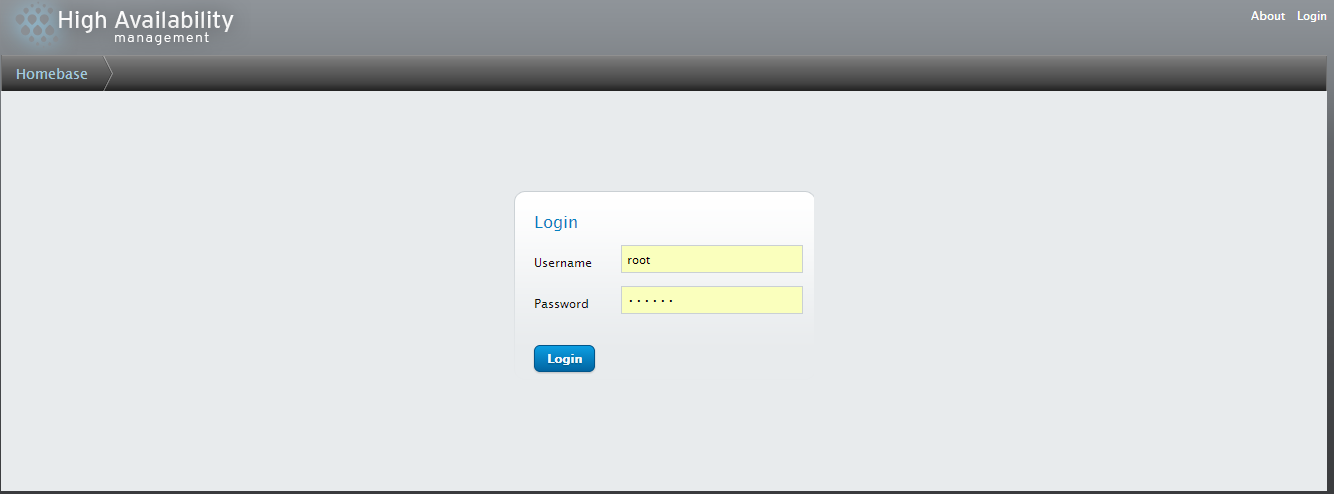
Task: Click the High Availability title text
Action: tap(146, 19)
